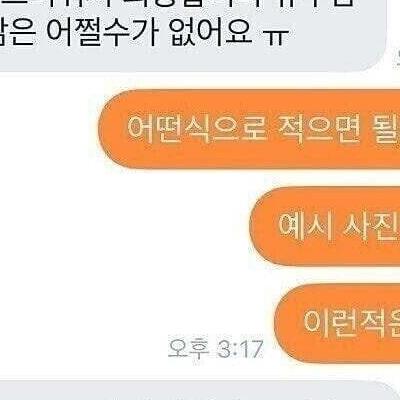Tap the orange 예시 사진 message bubble
The image size is (400, 400).
point(325,226)
